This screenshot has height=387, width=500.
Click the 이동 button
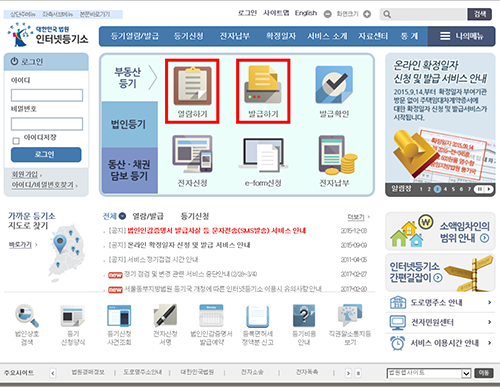pos(484,373)
